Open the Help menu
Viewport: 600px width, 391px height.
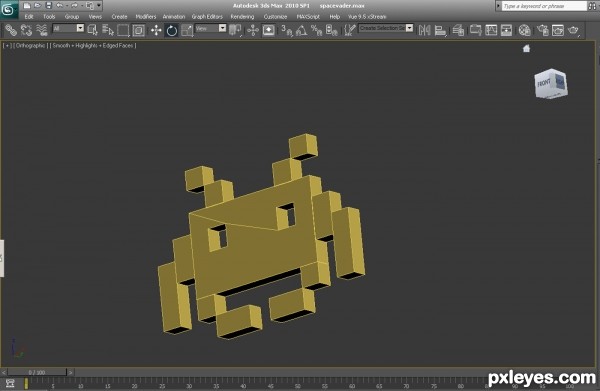click(334, 17)
